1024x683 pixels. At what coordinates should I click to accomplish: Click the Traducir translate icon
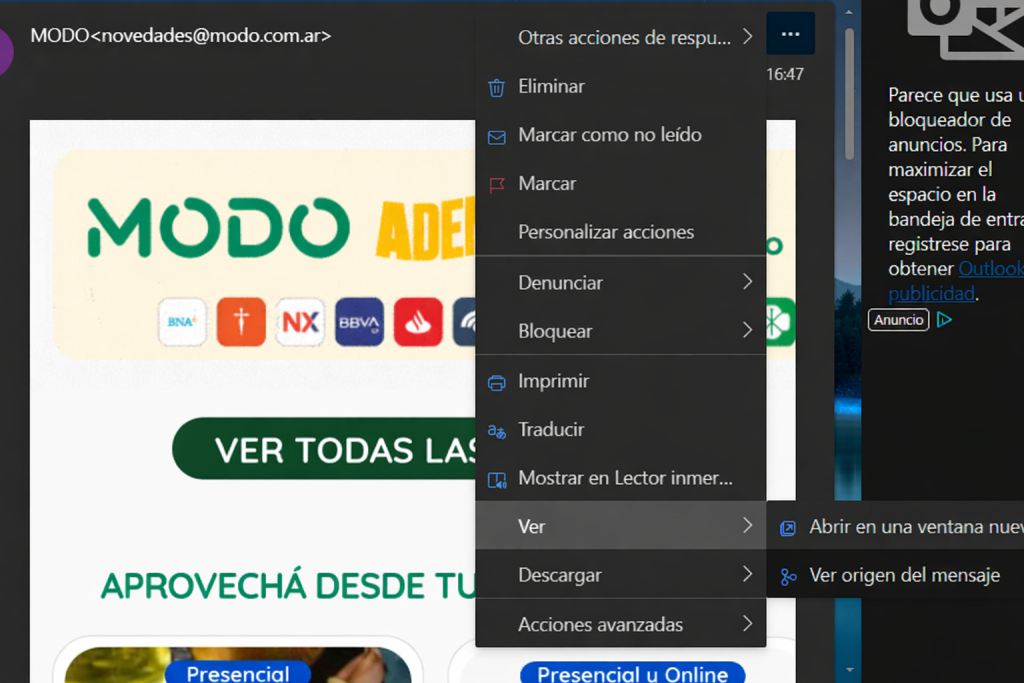click(x=496, y=430)
